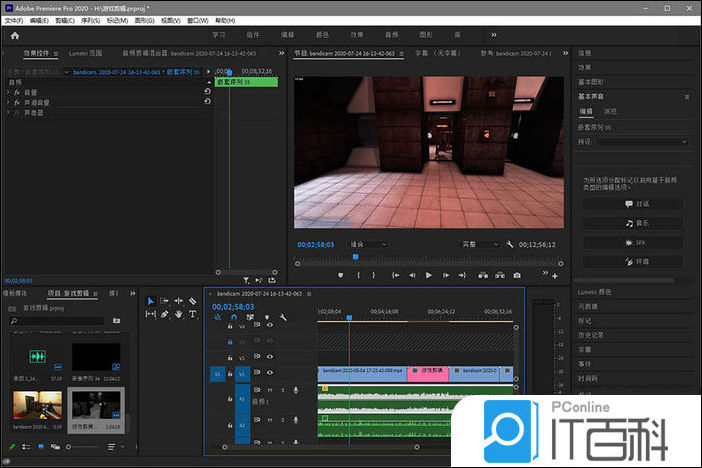Select the Selection arrow tool
702x468 pixels.
coord(151,301)
